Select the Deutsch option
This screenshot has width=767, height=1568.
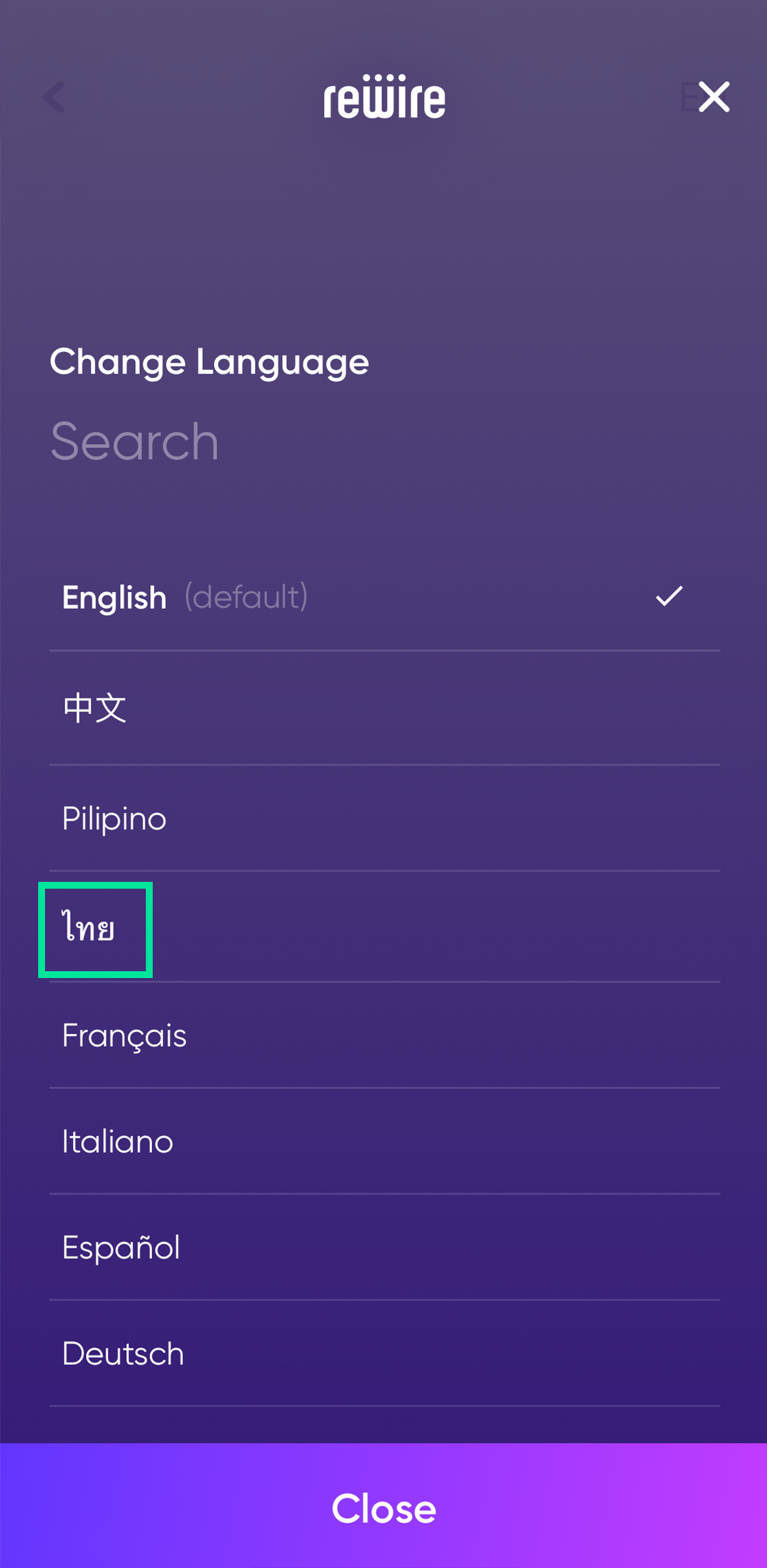(x=123, y=1354)
